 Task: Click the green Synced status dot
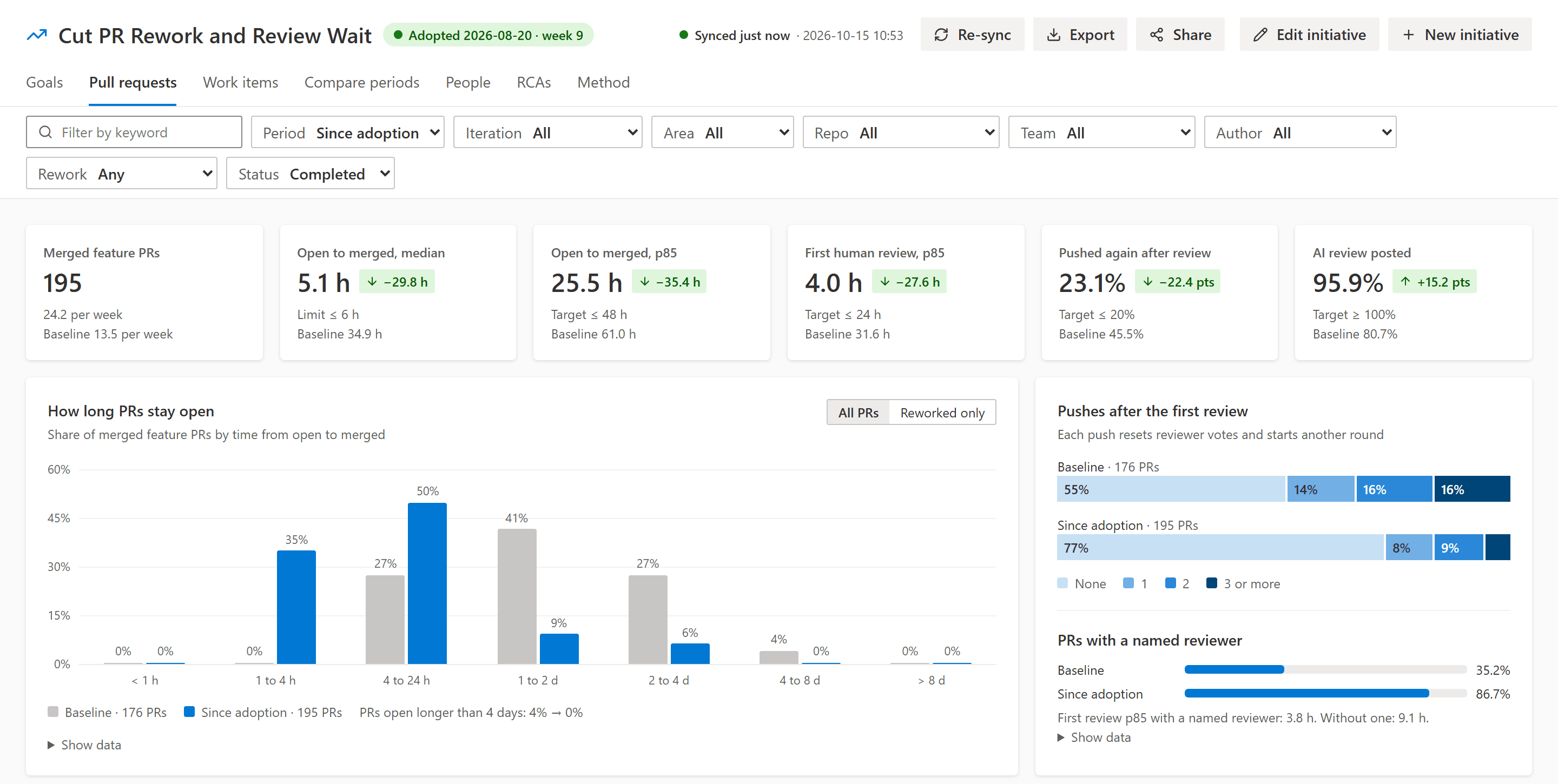coord(683,35)
